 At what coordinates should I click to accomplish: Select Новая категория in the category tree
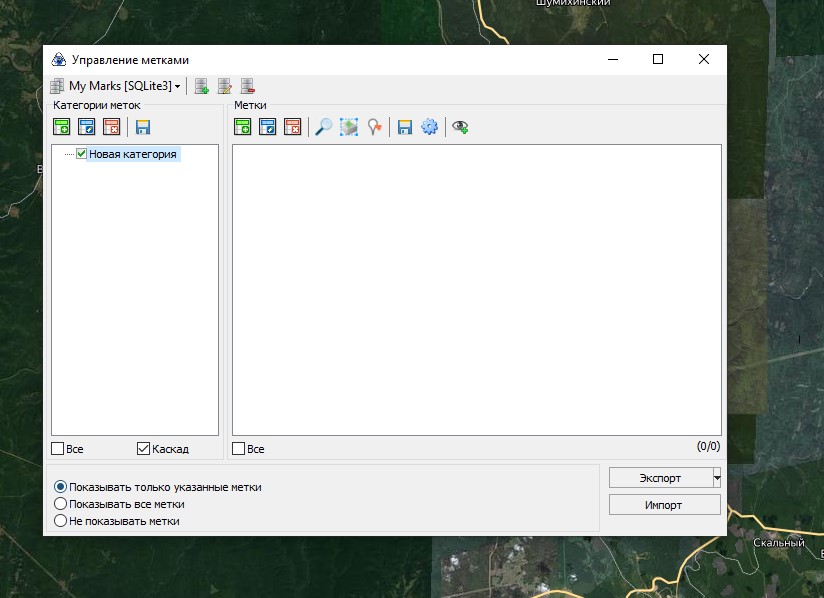[x=132, y=154]
